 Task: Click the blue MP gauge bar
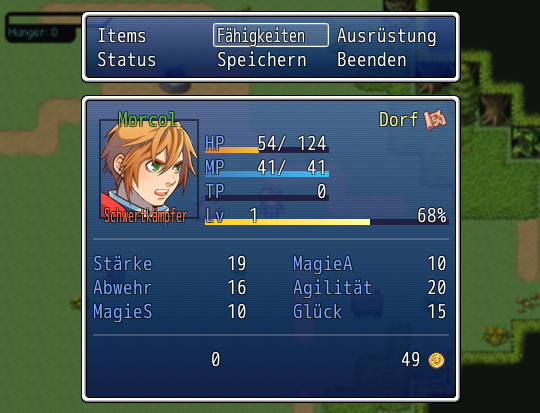click(267, 174)
